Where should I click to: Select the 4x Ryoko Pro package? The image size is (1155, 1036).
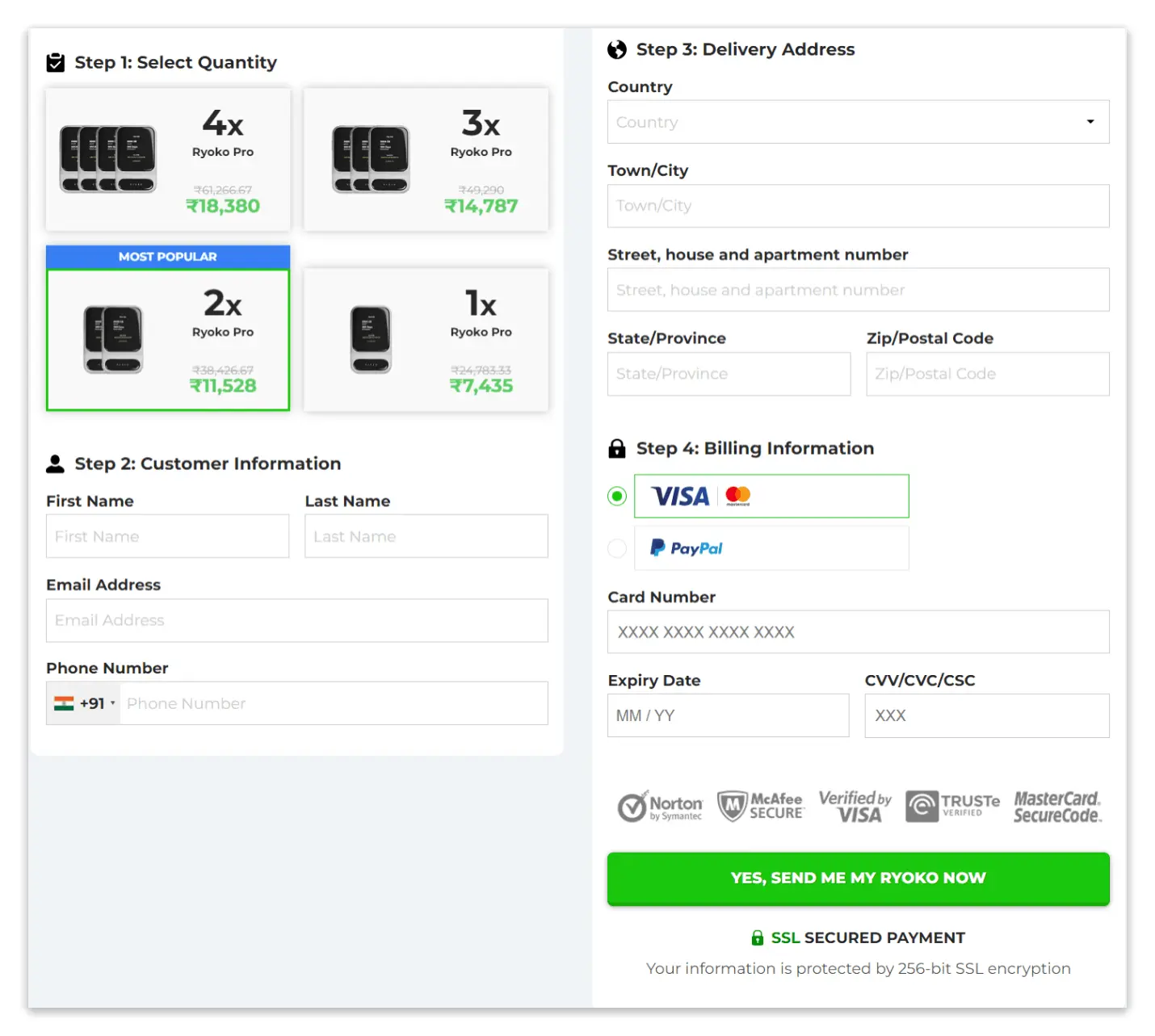pyautogui.click(x=168, y=160)
